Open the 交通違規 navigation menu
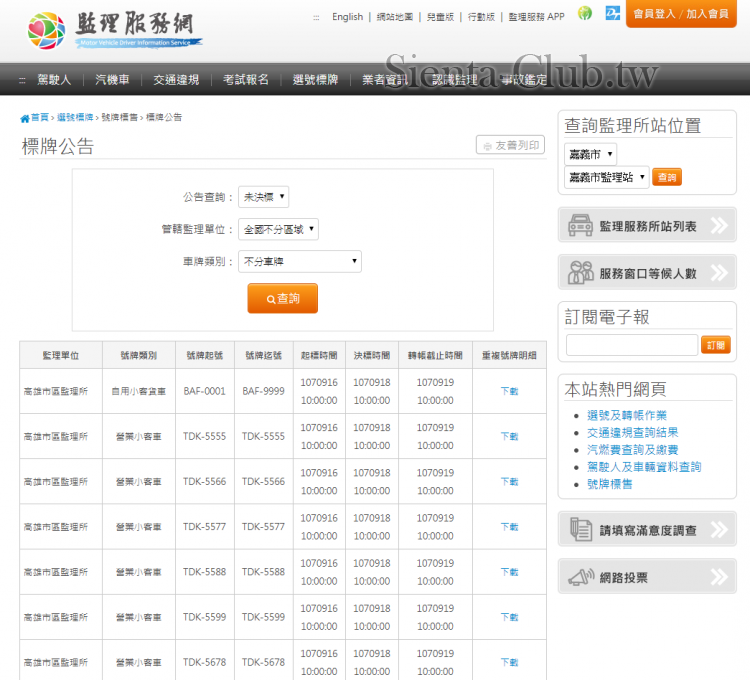Image resolution: width=750 pixels, height=680 pixels. pos(176,80)
